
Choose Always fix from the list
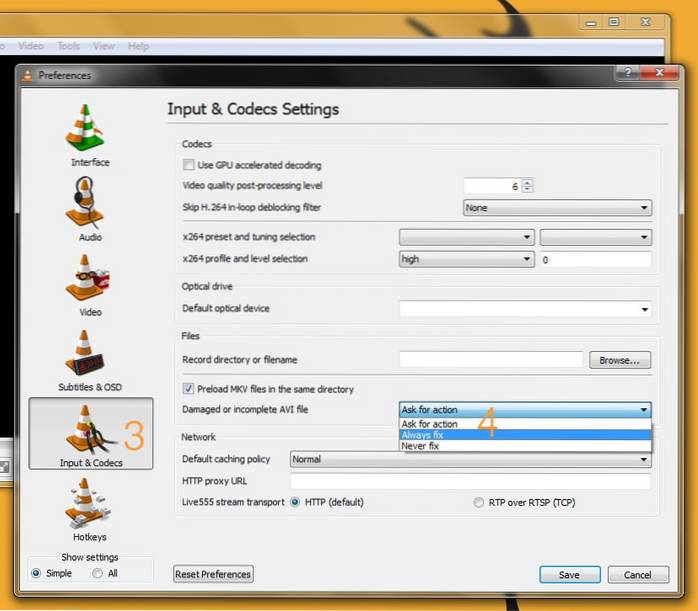[x=524, y=435]
